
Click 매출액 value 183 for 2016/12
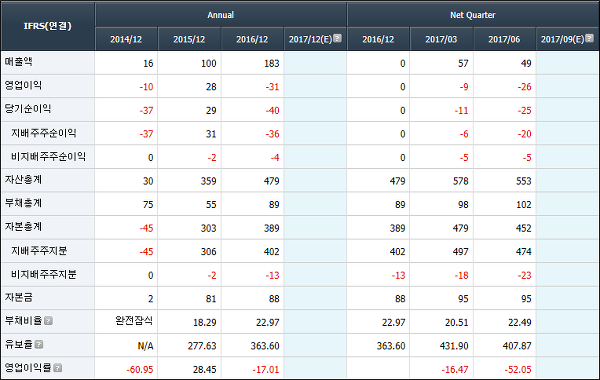(272, 64)
